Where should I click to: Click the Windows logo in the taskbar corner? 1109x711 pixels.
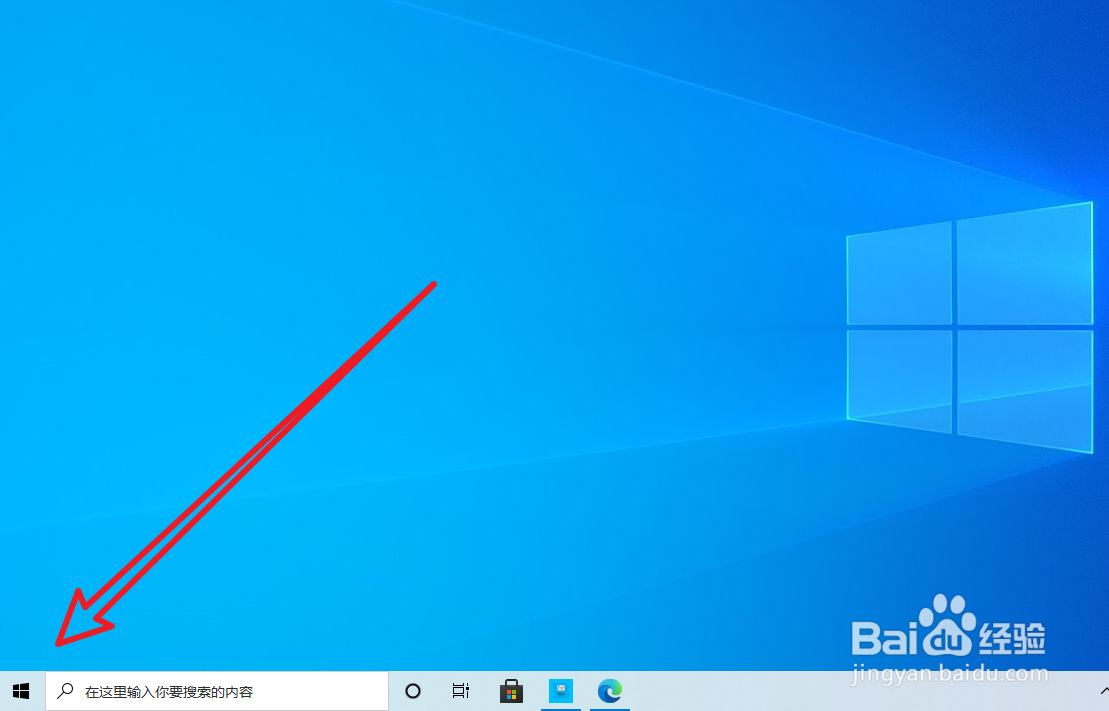(21, 690)
